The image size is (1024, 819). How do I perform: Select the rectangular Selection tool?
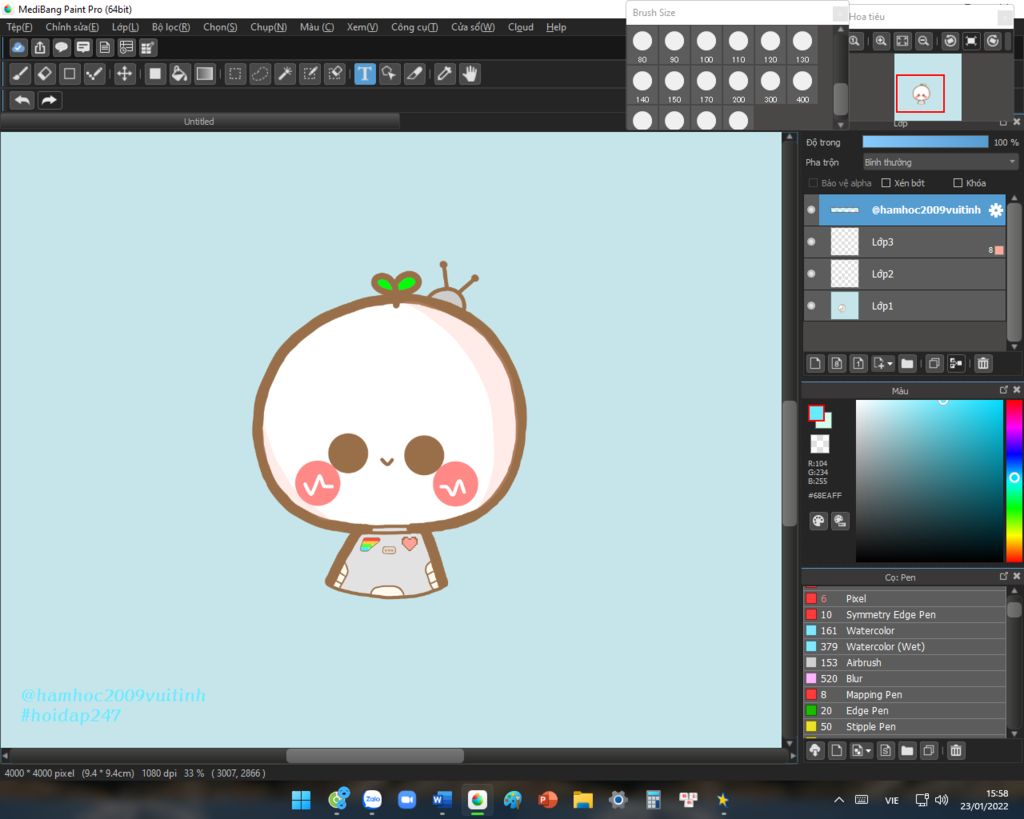pyautogui.click(x=235, y=74)
